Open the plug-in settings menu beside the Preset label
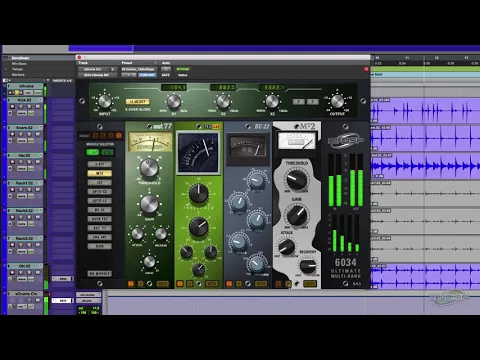Viewport: 480px width, 360px height. tap(155, 63)
